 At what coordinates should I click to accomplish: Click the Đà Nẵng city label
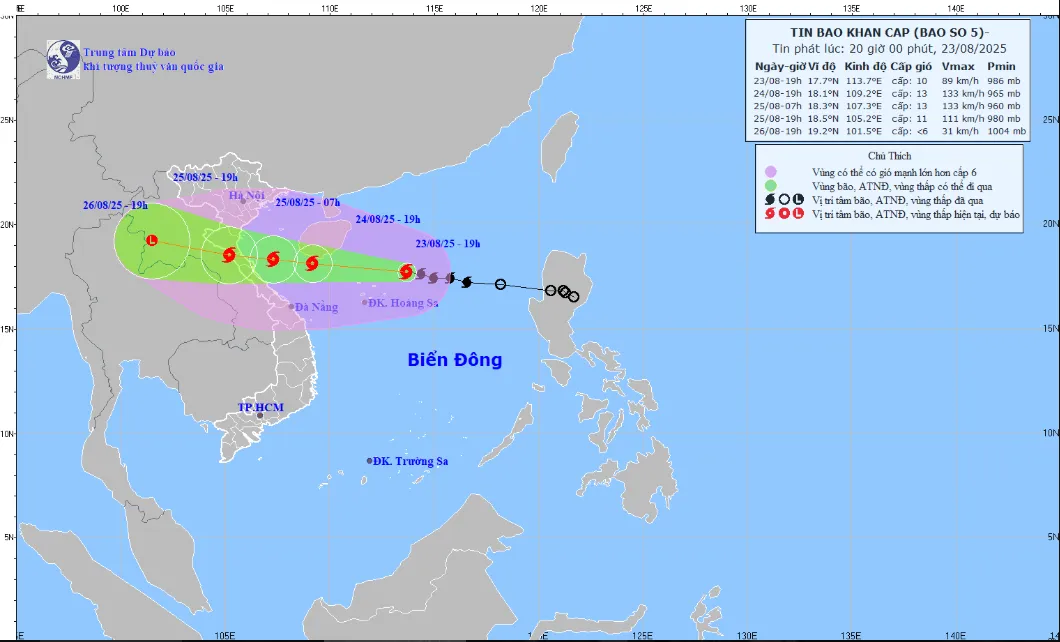coord(317,307)
